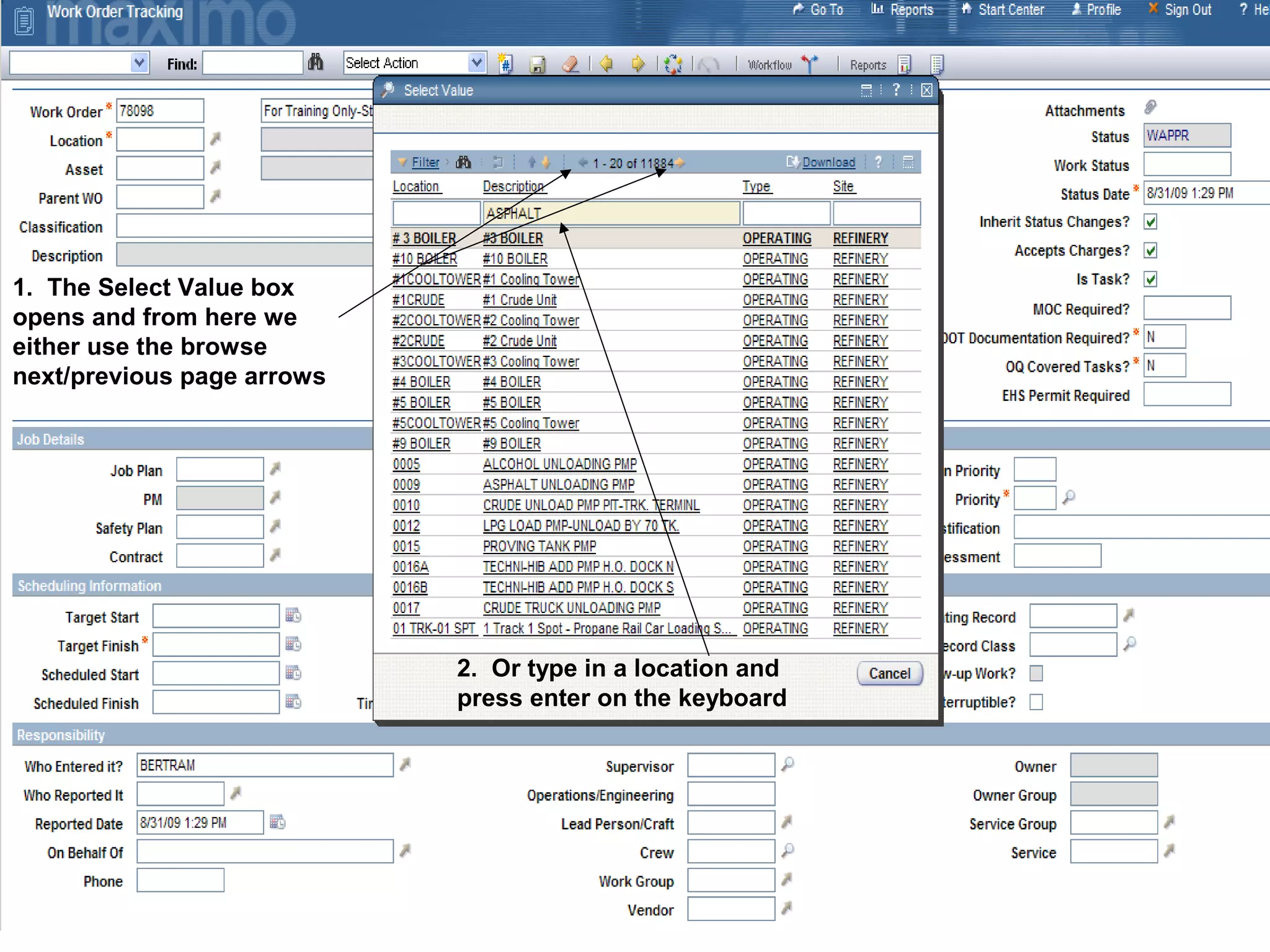Viewport: 1270px width, 952px height.
Task: Go to Start Center
Action: tap(1003, 9)
